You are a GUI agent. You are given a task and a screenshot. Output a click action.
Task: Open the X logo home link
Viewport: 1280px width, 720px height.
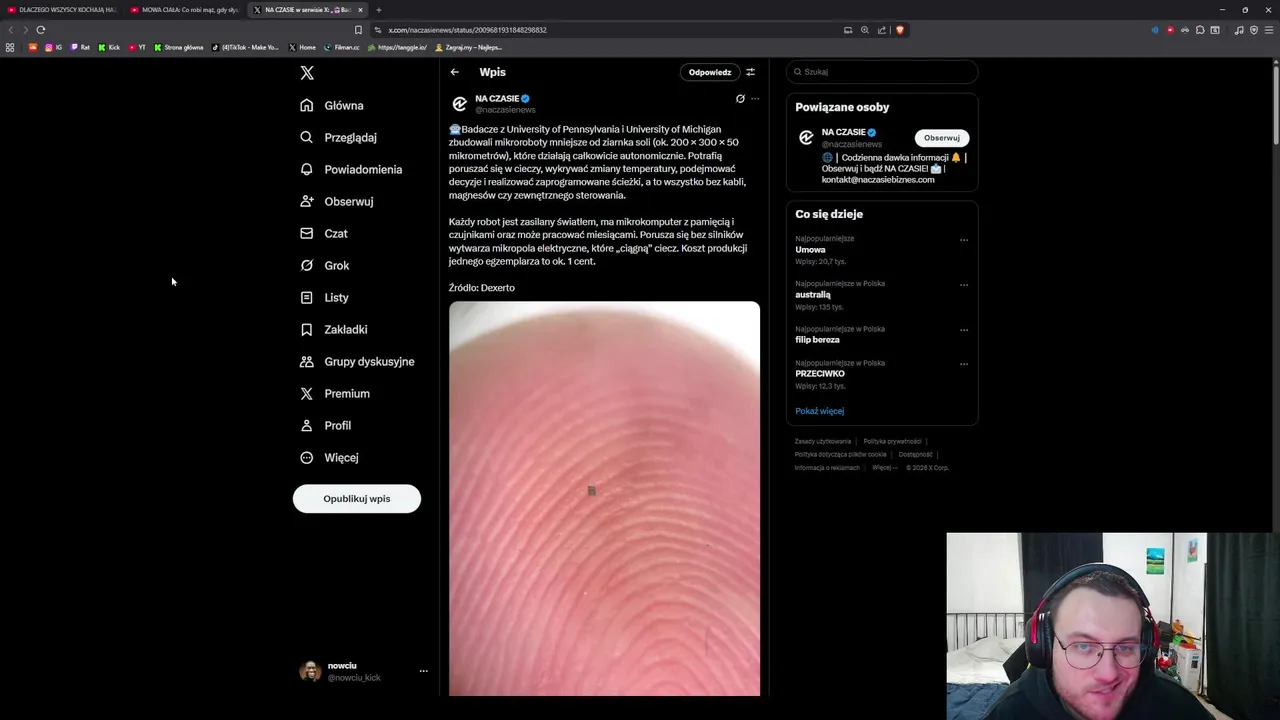point(307,73)
